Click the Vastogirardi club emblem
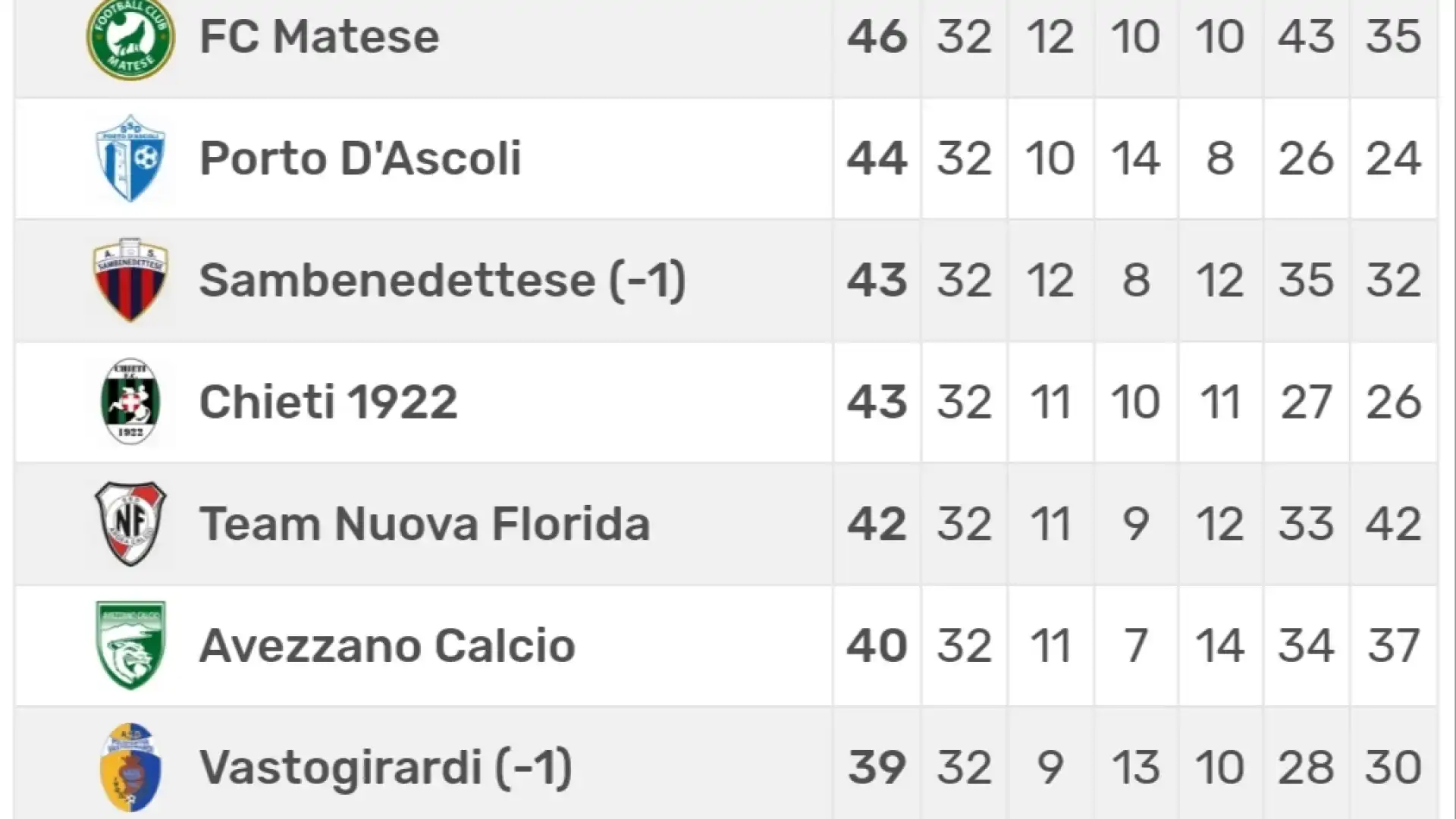The image size is (1456, 819). (130, 767)
